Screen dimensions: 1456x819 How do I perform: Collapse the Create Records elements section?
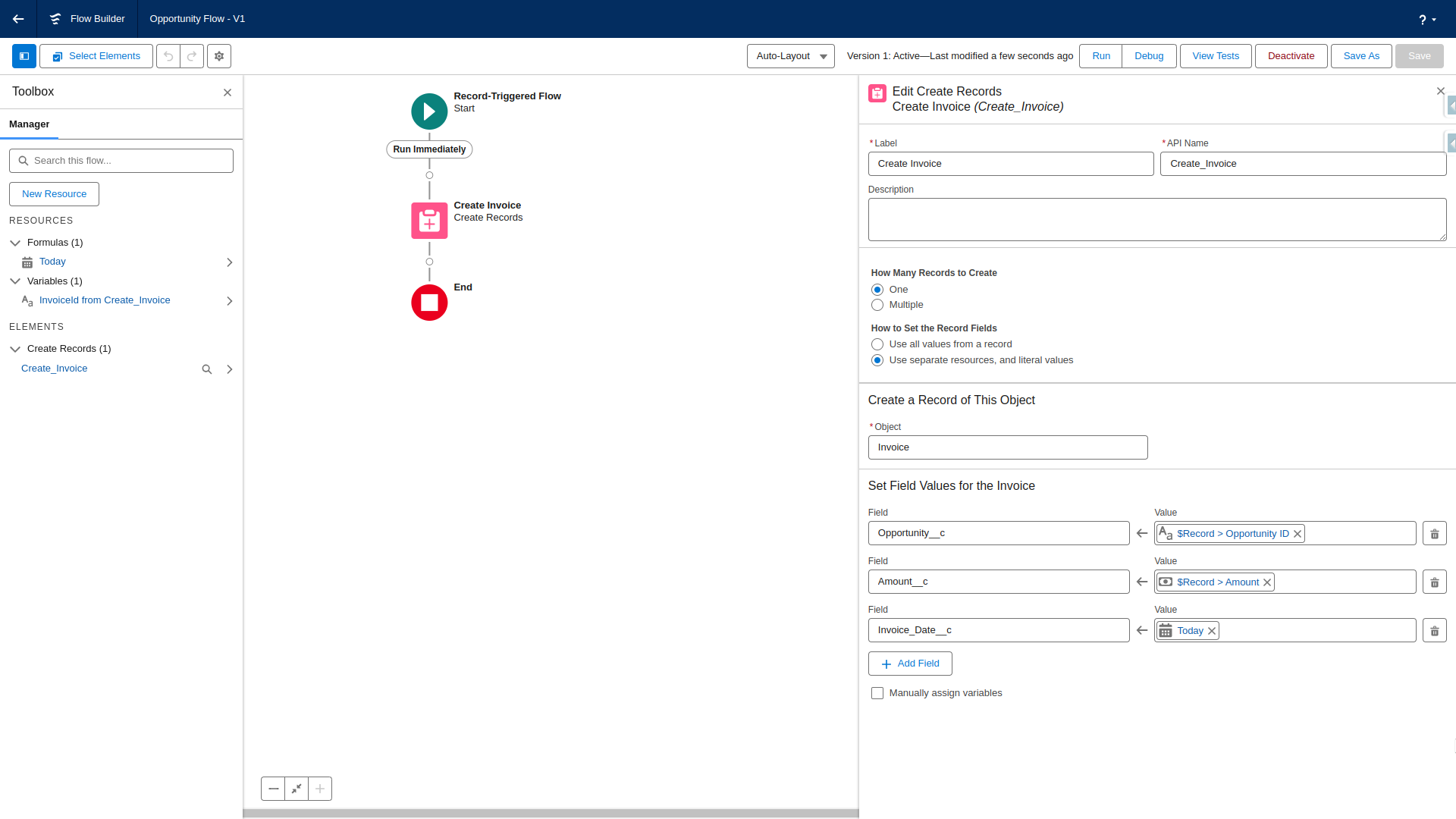click(15, 349)
